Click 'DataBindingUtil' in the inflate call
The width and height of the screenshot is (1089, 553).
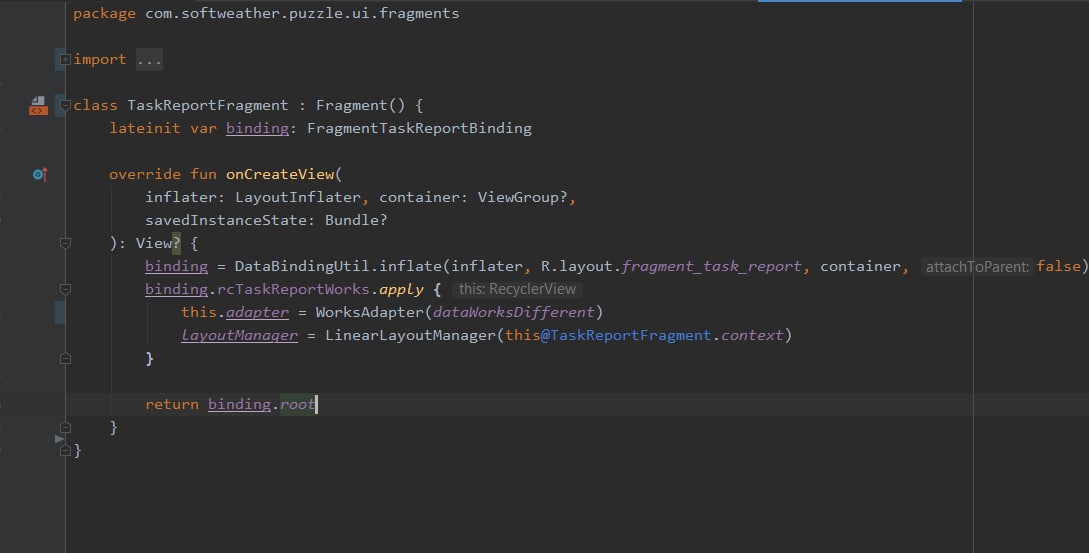coord(302,266)
